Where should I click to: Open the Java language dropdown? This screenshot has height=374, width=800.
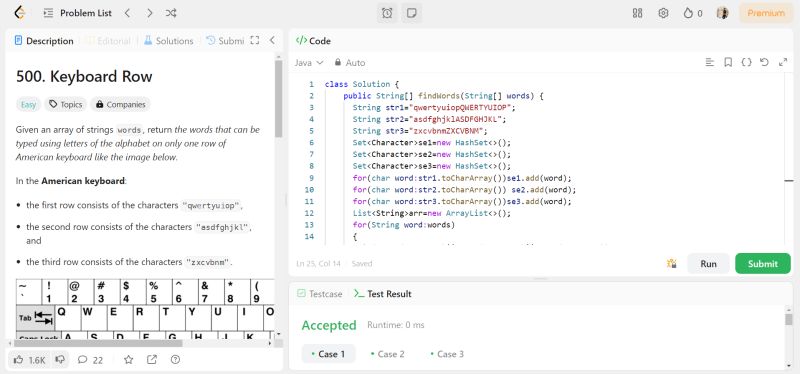click(309, 63)
